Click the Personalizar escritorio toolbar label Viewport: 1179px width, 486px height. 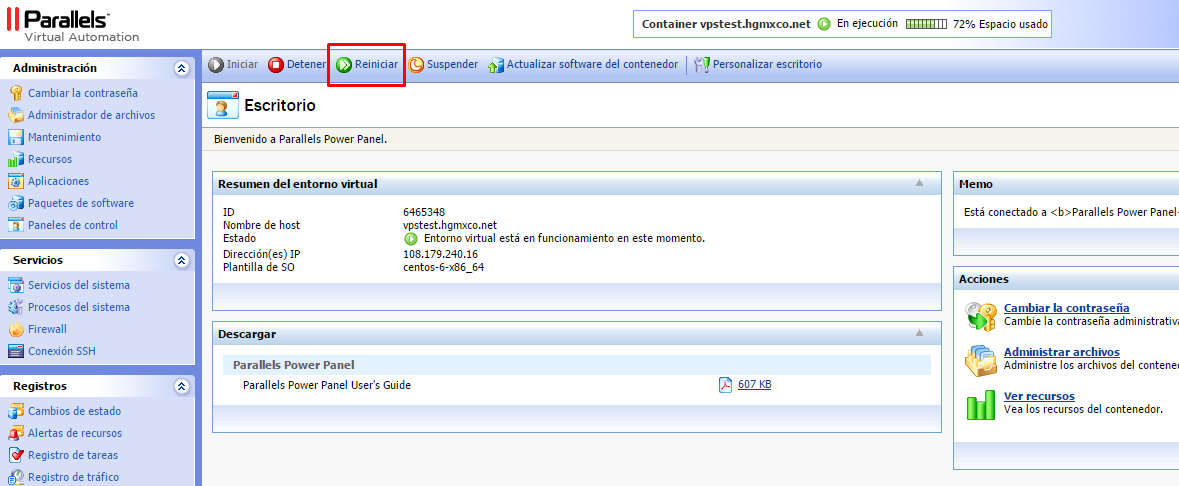(768, 65)
